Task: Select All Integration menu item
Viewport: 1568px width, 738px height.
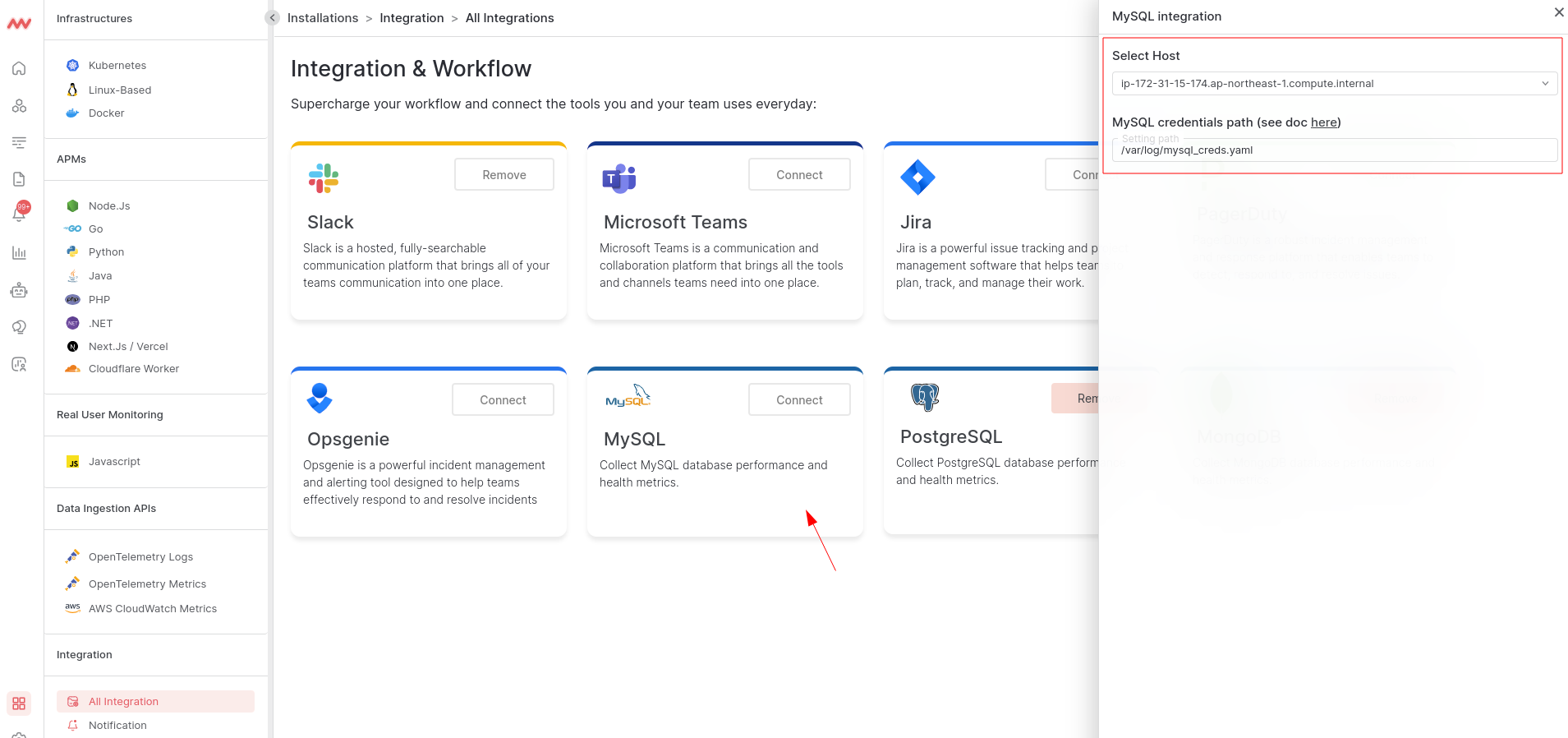Action: pos(155,702)
